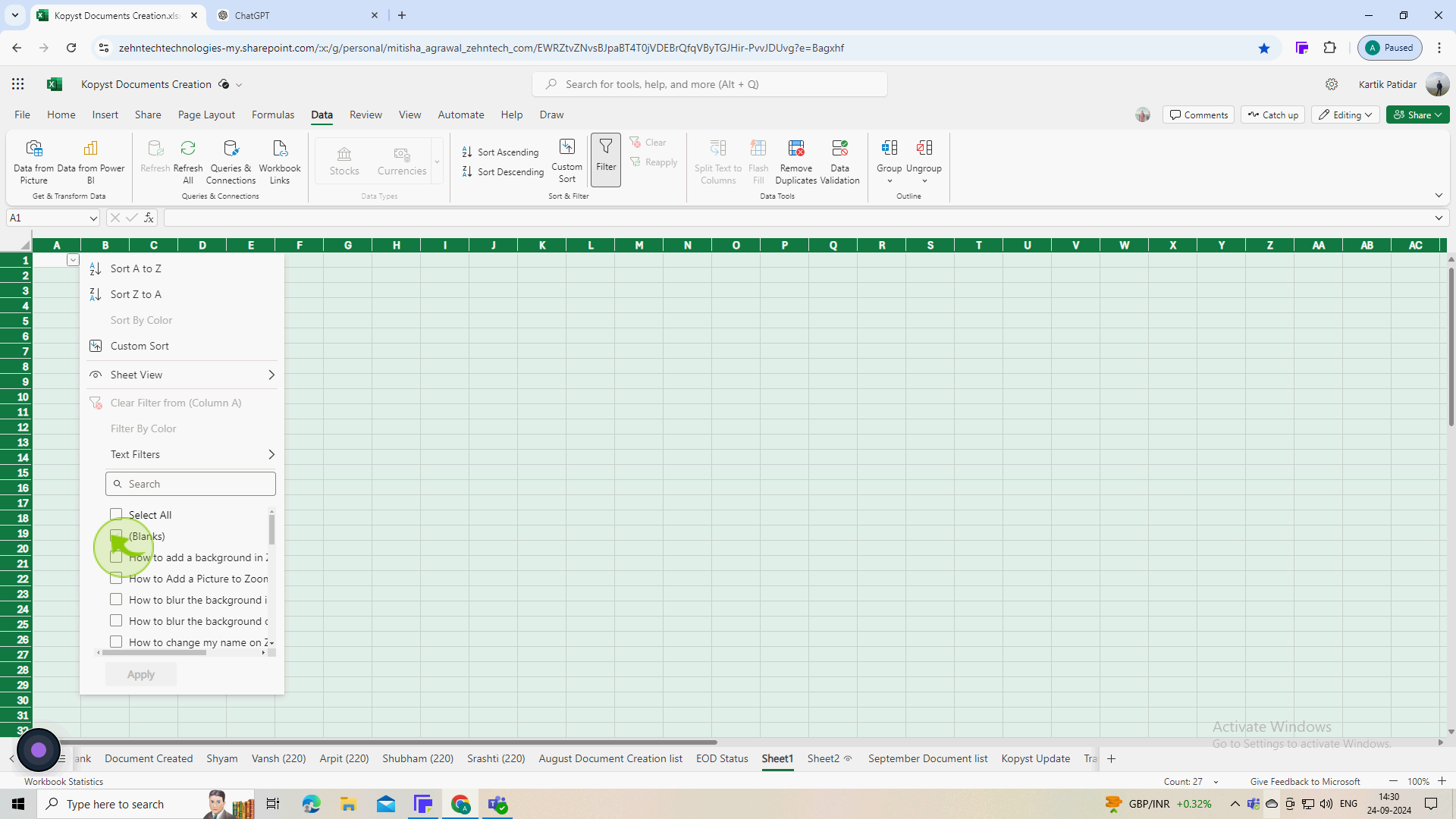The height and width of the screenshot is (819, 1456).
Task: Open the Name Box dropdown
Action: point(93,218)
